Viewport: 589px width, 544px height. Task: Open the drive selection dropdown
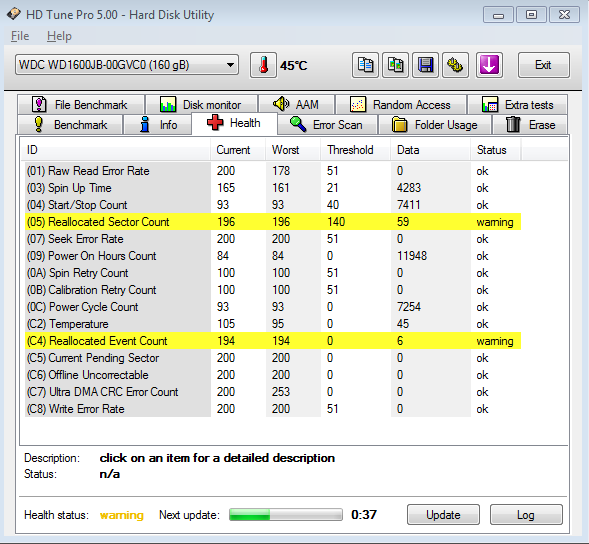coord(127,65)
